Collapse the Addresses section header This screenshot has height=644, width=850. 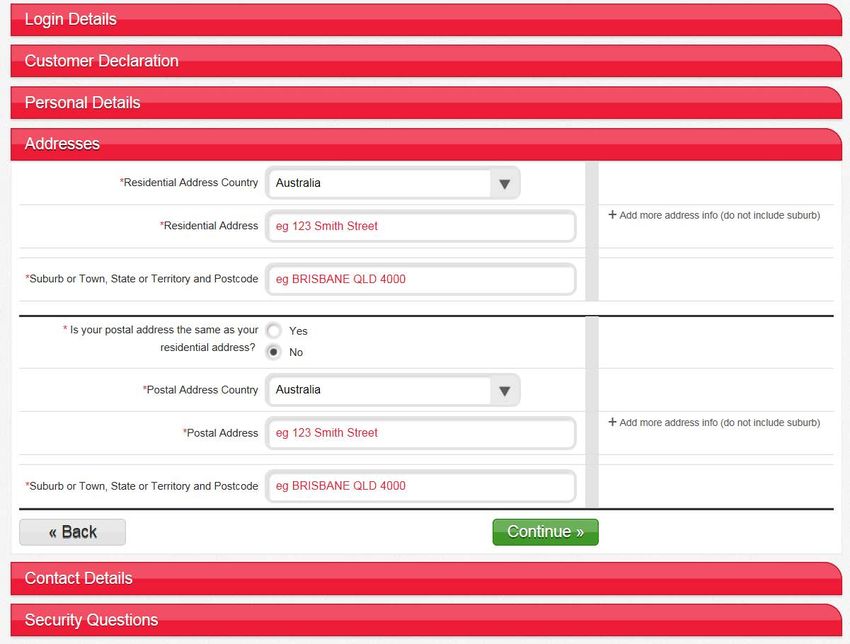(x=426, y=144)
